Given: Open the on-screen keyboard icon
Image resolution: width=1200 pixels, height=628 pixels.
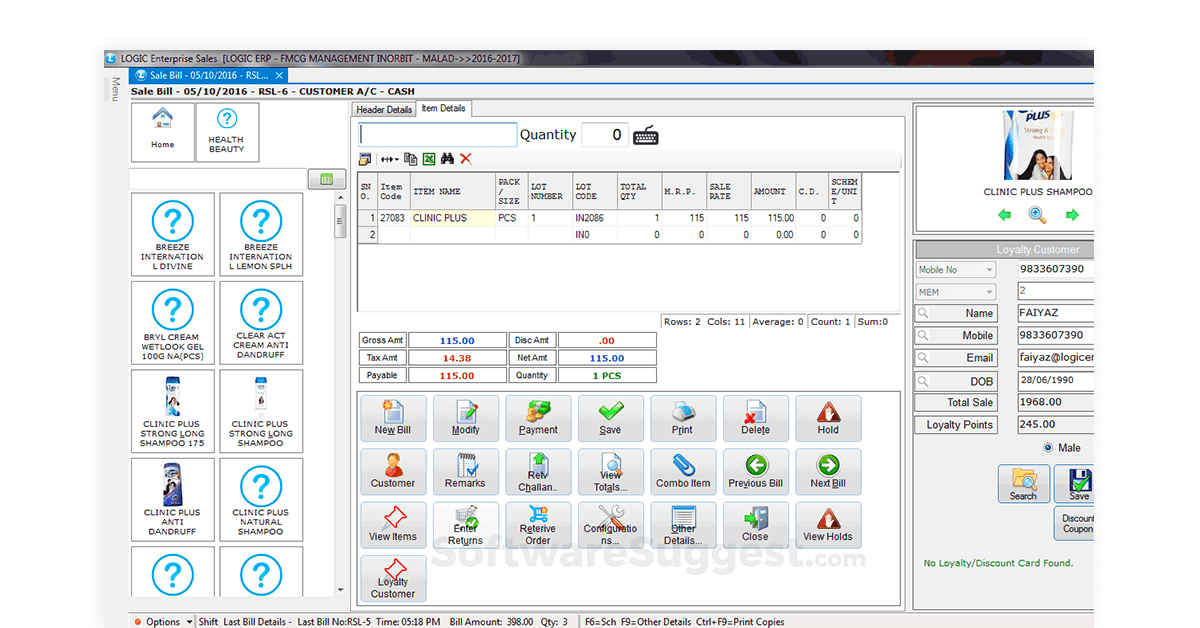Looking at the screenshot, I should click(x=646, y=136).
